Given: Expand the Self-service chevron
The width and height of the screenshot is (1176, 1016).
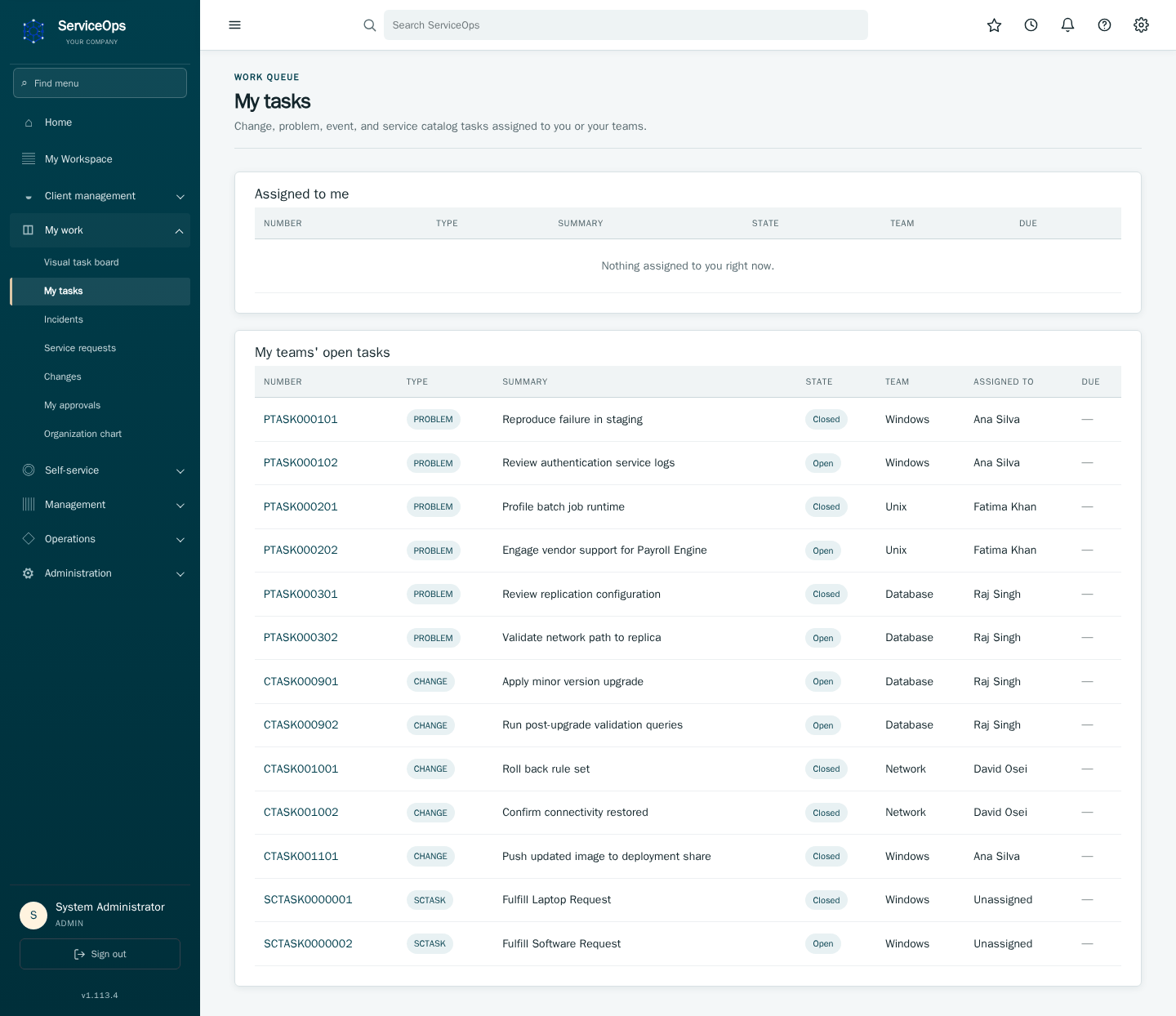Looking at the screenshot, I should pyautogui.click(x=180, y=471).
